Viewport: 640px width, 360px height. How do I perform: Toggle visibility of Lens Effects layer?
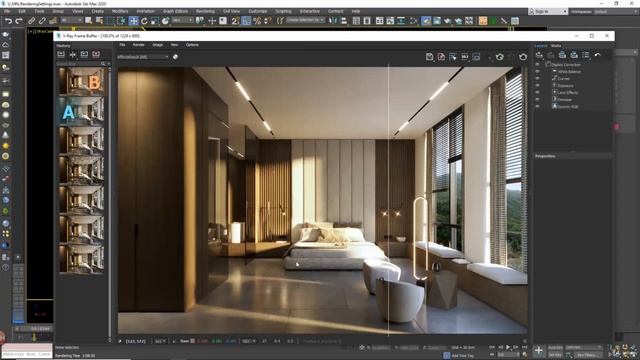coord(537,92)
